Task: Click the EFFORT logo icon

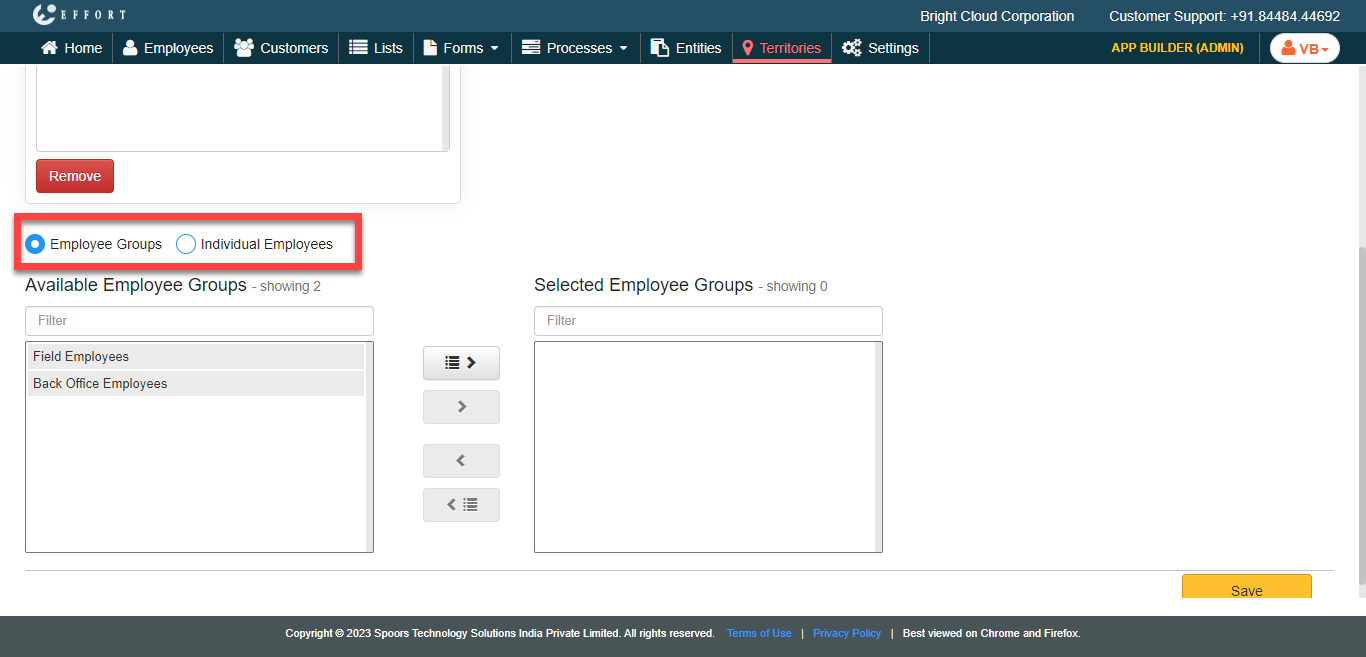Action: [45, 15]
